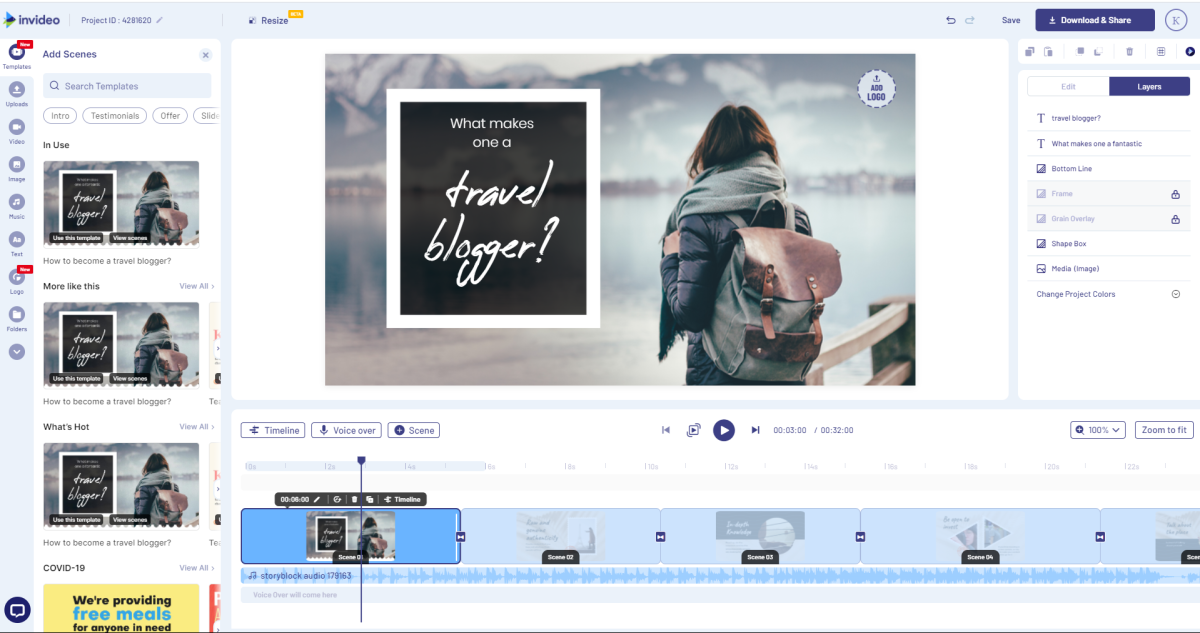1200x633 pixels.
Task: Select the Media (Image) layer
Action: [x=1109, y=268]
